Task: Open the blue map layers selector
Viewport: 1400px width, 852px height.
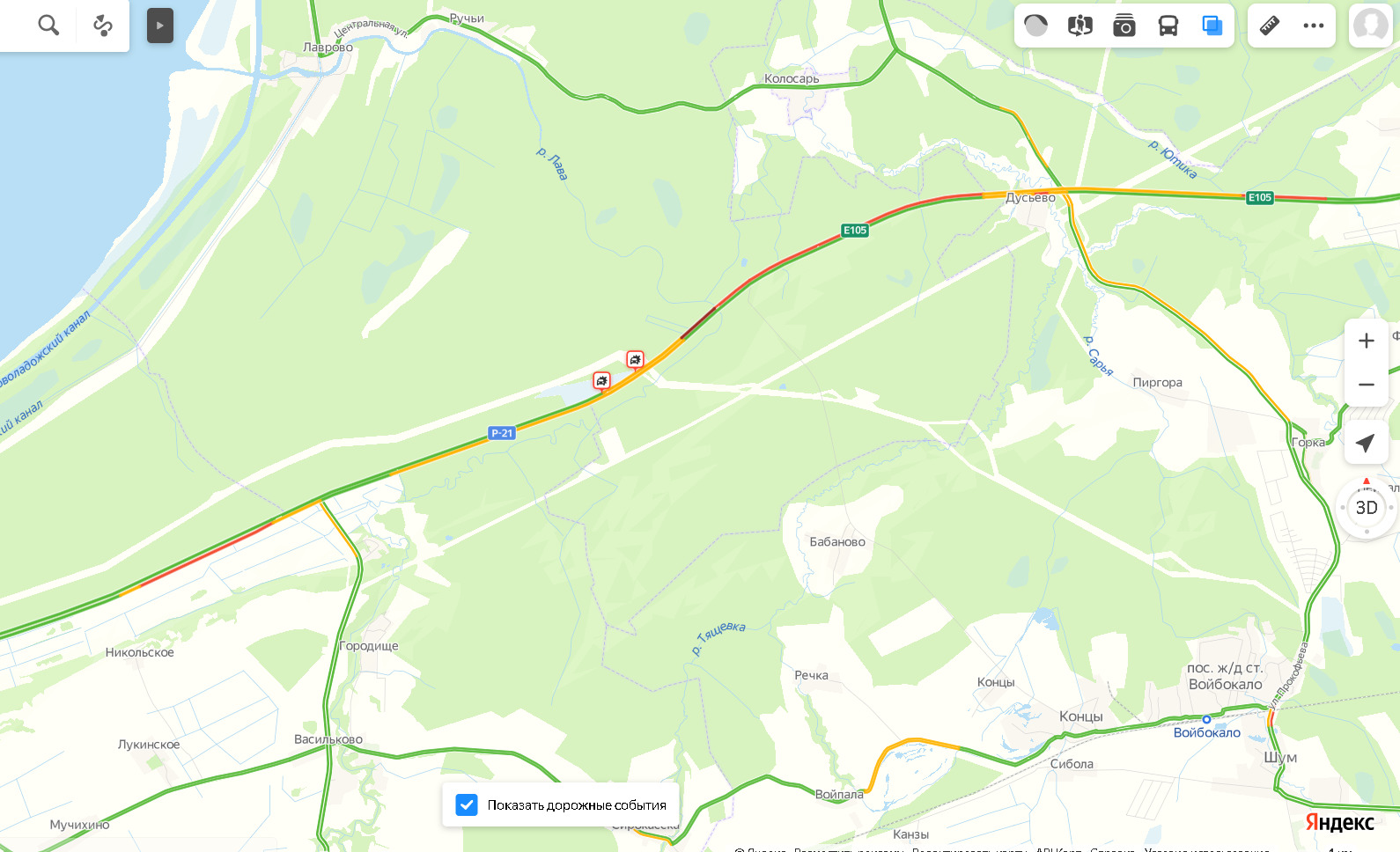Action: click(1212, 26)
